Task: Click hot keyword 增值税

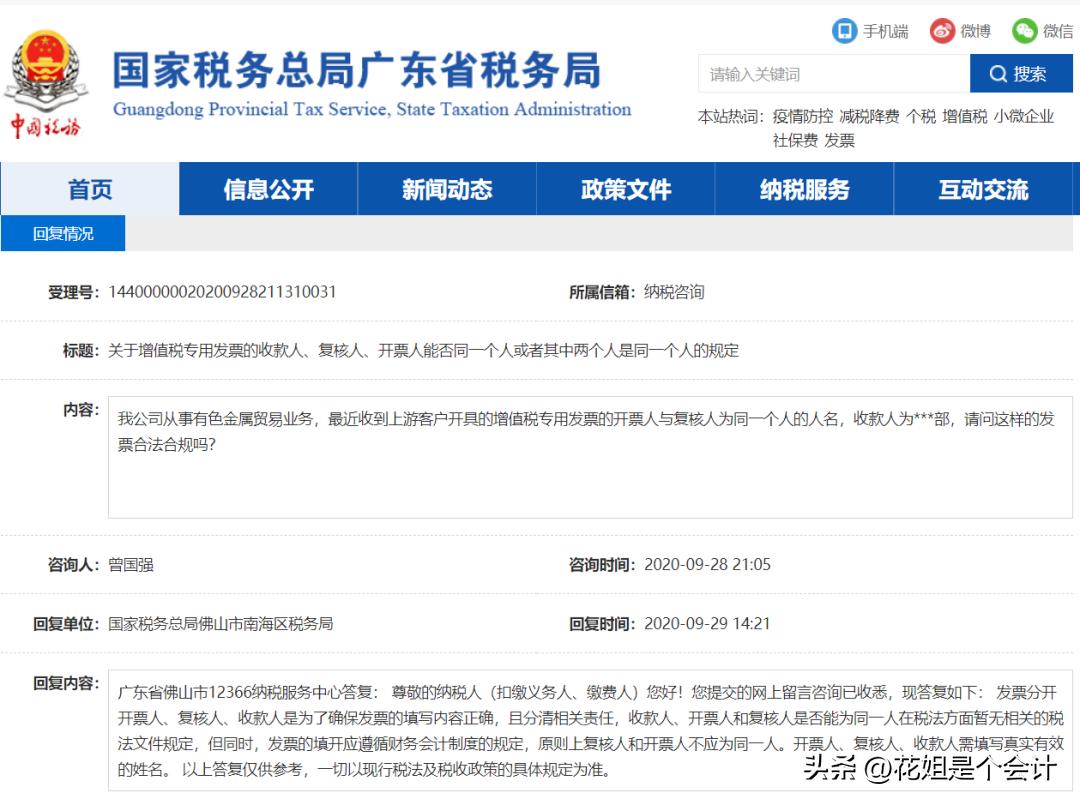Action: click(965, 116)
